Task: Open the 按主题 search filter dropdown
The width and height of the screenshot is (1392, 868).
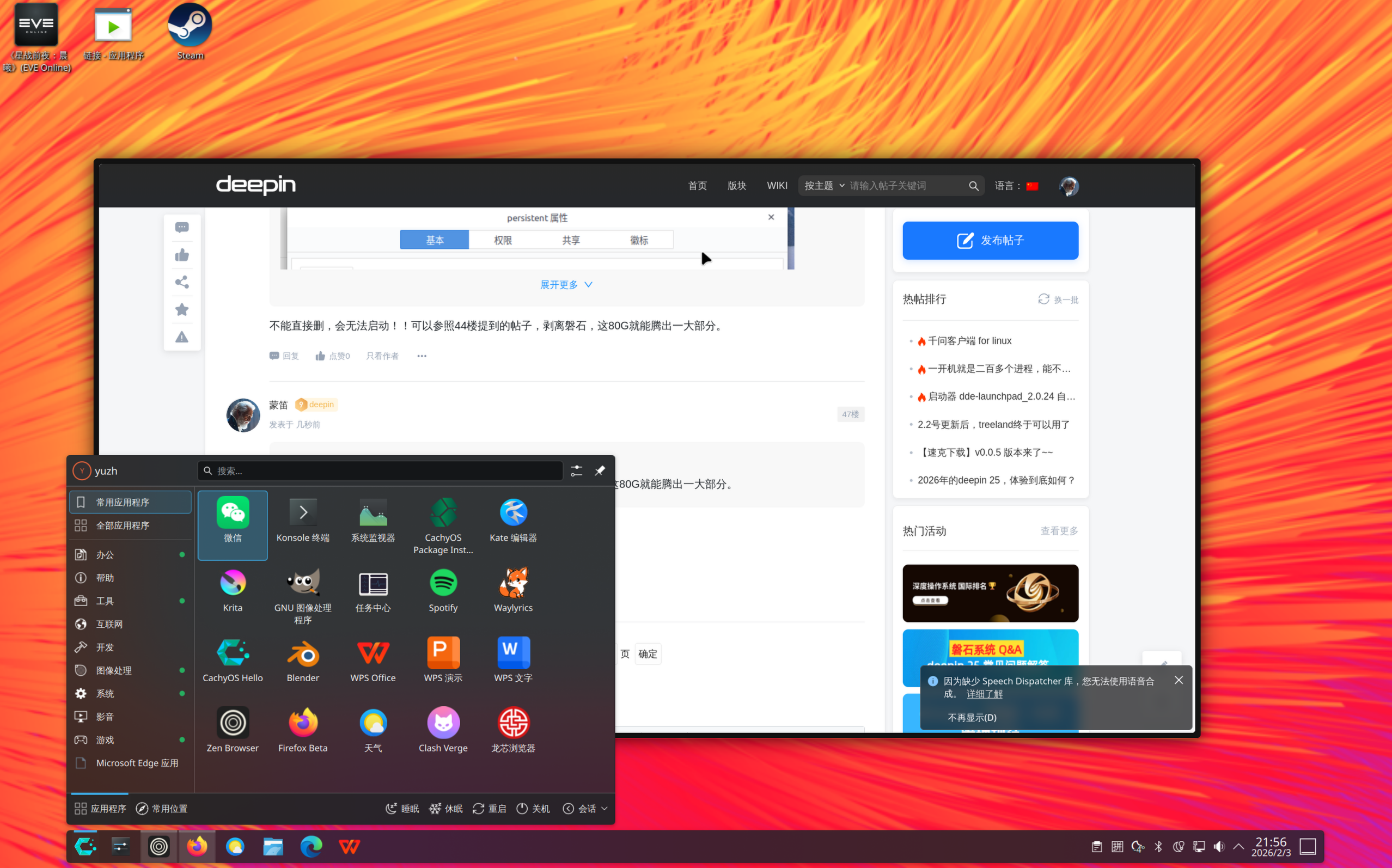Action: 822,185
